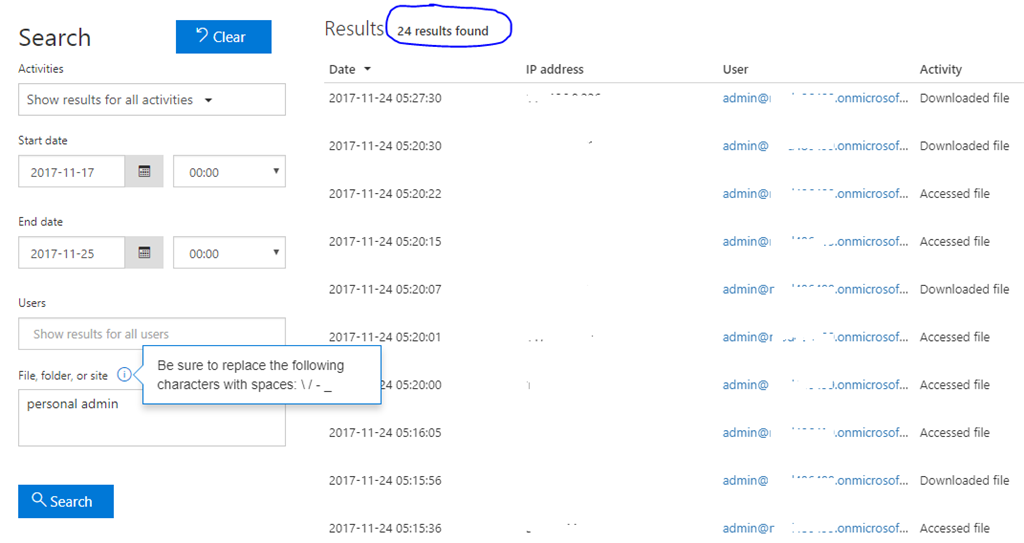Click the IP address column header
Viewport: 1024px width, 543px height.
pyautogui.click(x=554, y=69)
